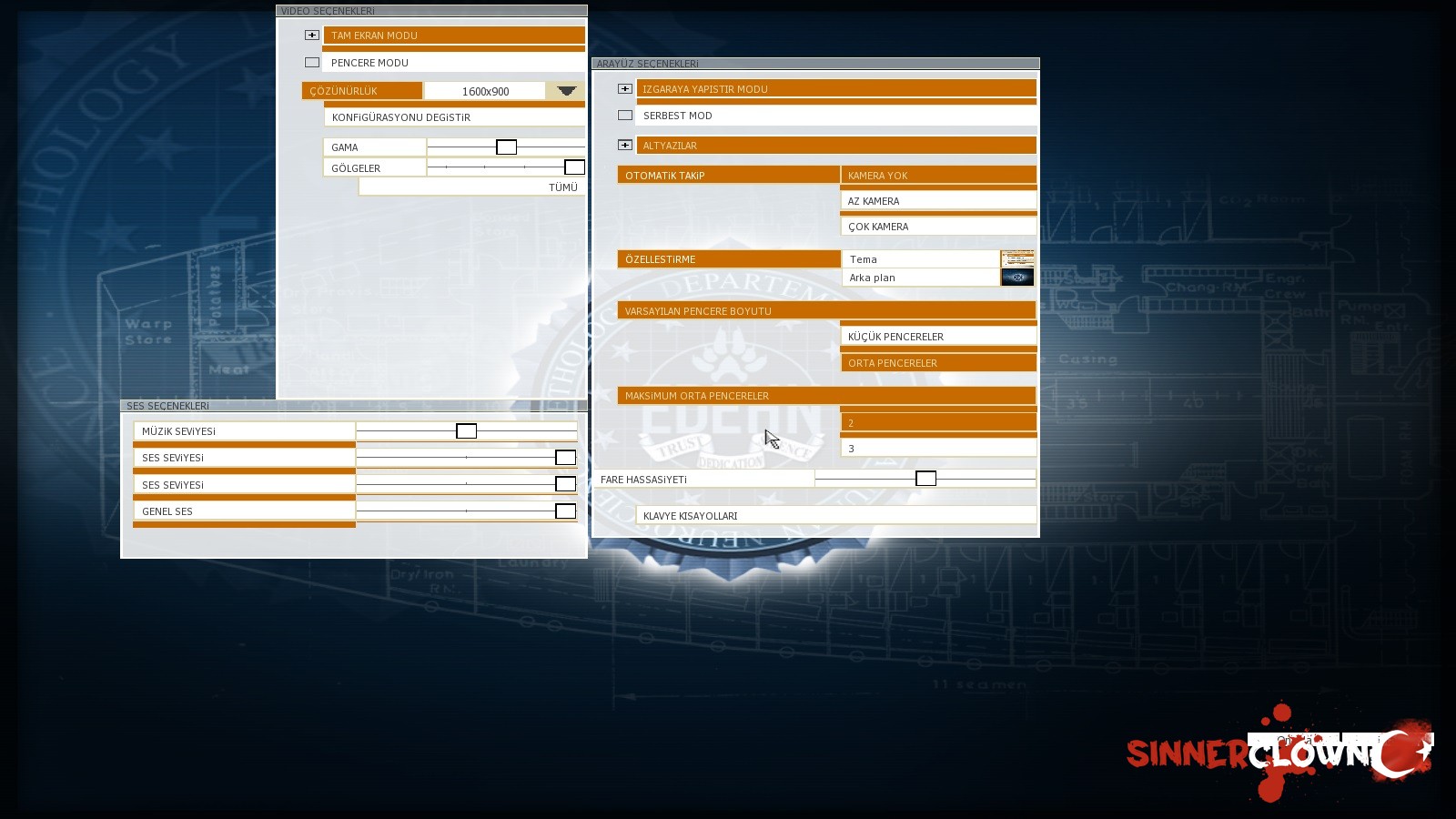Enable Pencere Modu checkbox

tap(312, 63)
